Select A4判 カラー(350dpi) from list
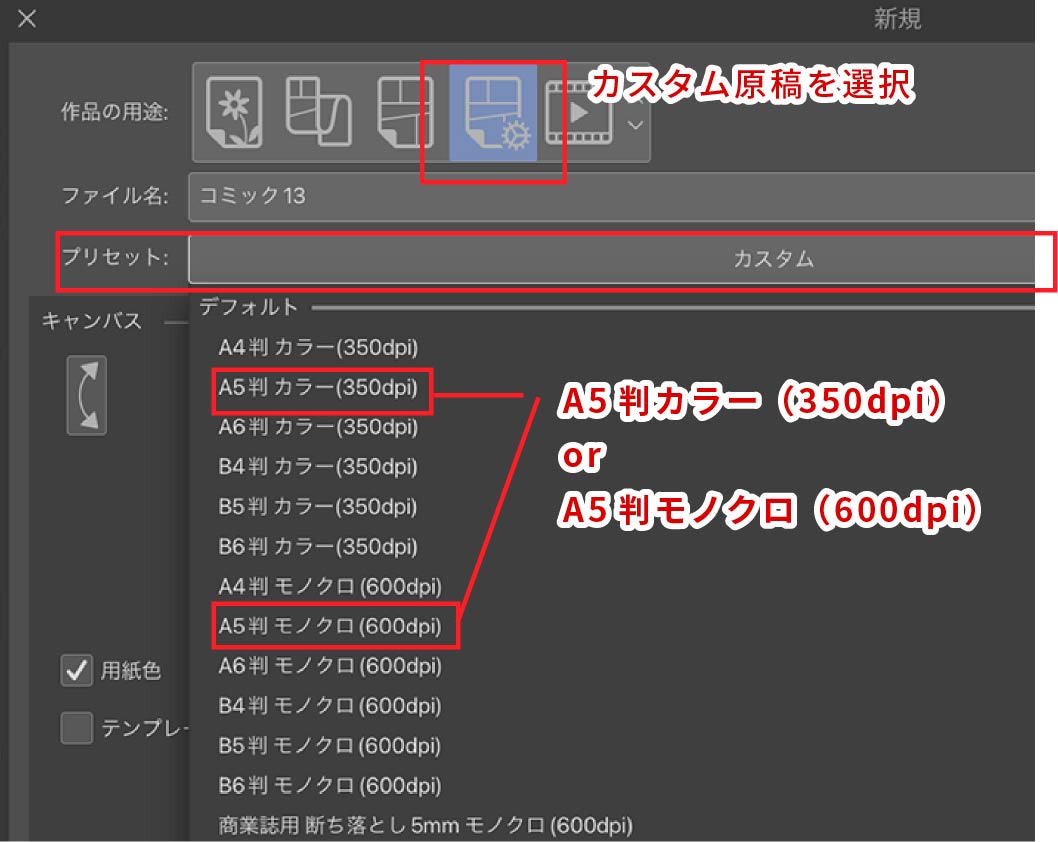 click(318, 348)
